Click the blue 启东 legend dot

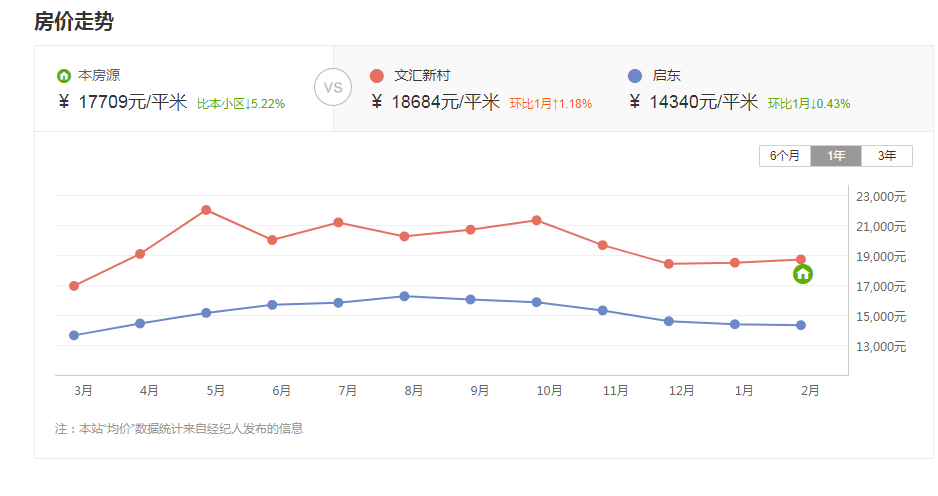coord(635,76)
